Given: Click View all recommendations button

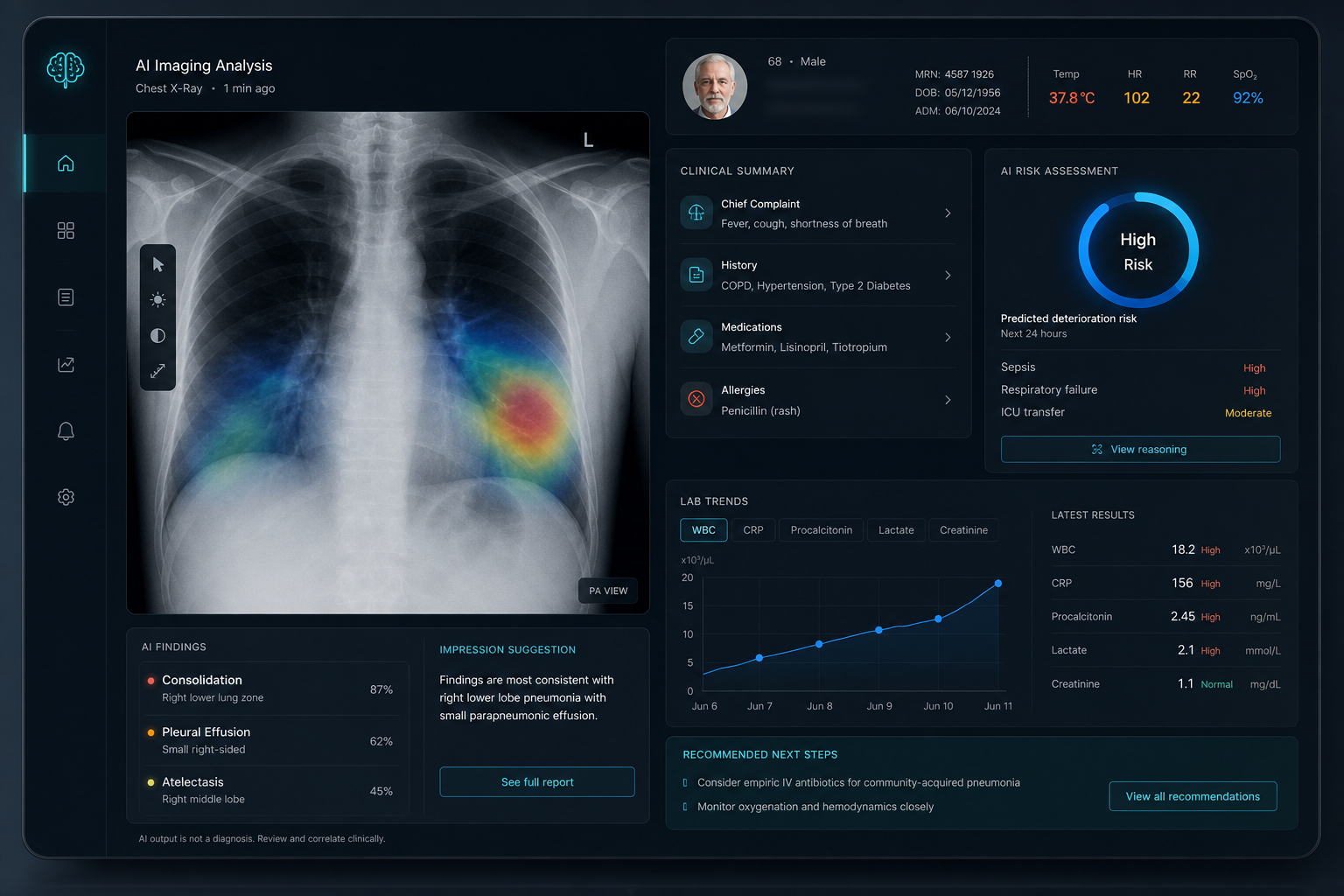Looking at the screenshot, I should point(1193,796).
